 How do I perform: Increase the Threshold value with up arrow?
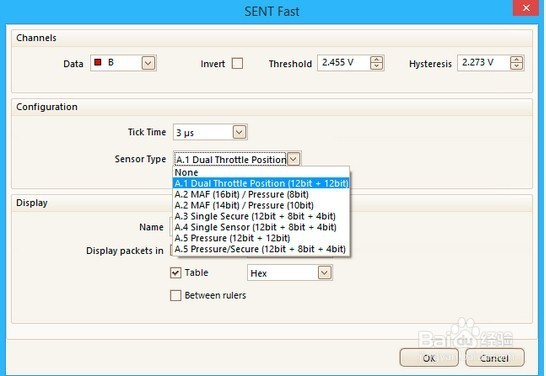point(376,60)
